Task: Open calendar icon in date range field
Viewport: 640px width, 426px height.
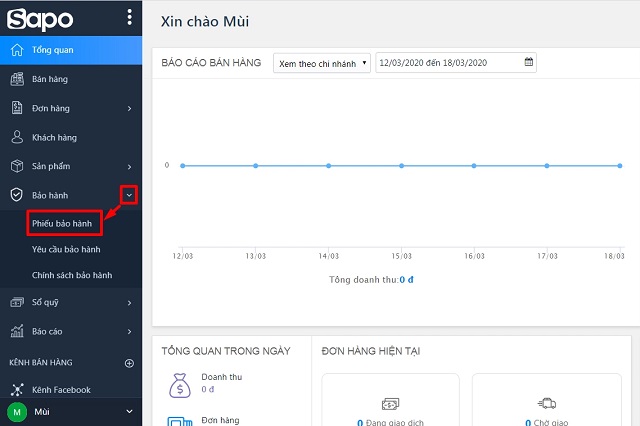Action: tap(529, 63)
